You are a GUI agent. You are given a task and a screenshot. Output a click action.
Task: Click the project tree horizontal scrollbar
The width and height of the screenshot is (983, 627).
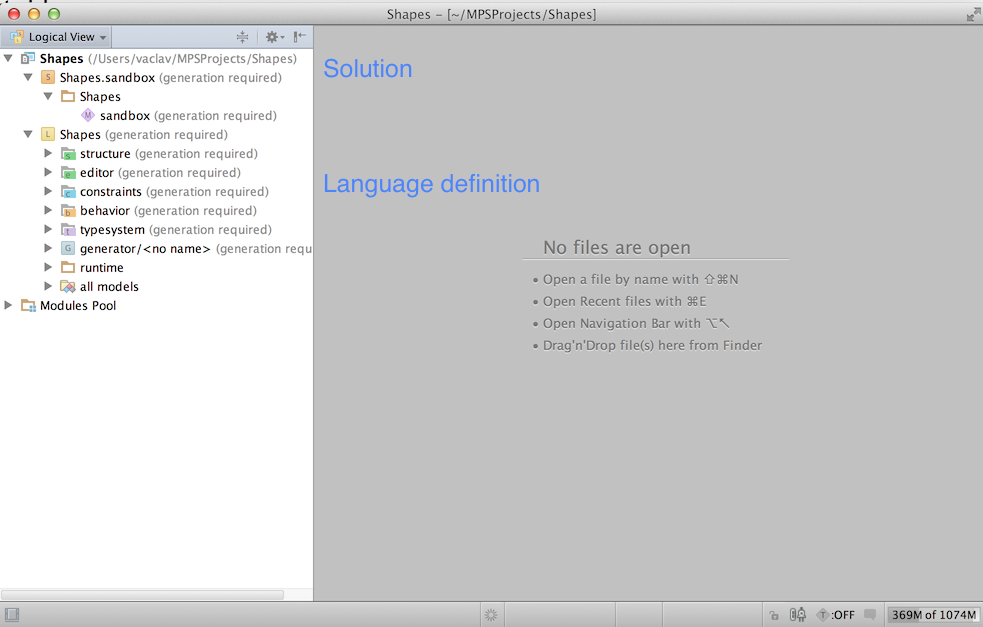[x=142, y=595]
